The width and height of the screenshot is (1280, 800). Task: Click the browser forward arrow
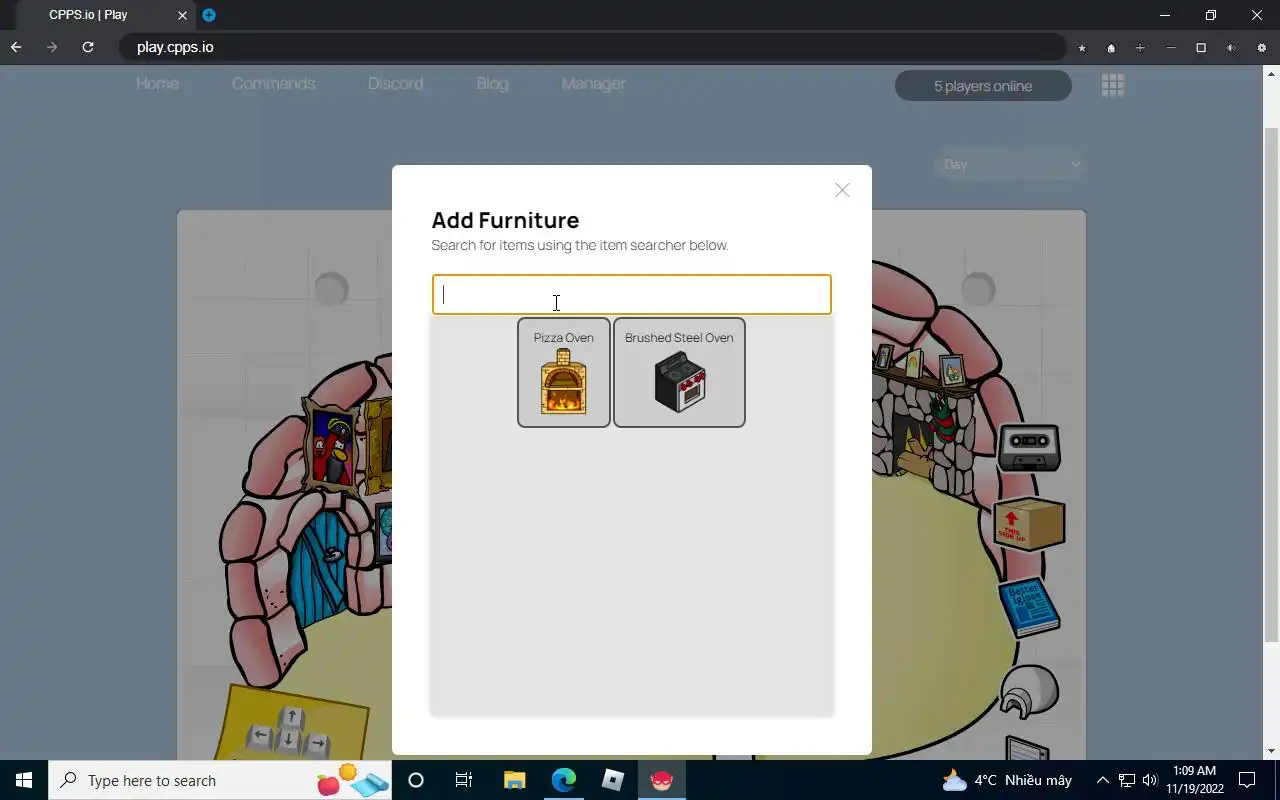pos(52,47)
